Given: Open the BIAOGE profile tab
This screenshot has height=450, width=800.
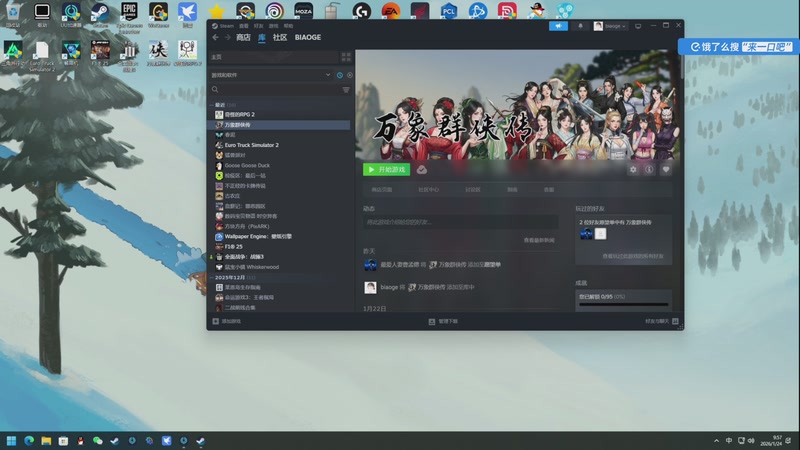Looking at the screenshot, I should click(x=308, y=37).
